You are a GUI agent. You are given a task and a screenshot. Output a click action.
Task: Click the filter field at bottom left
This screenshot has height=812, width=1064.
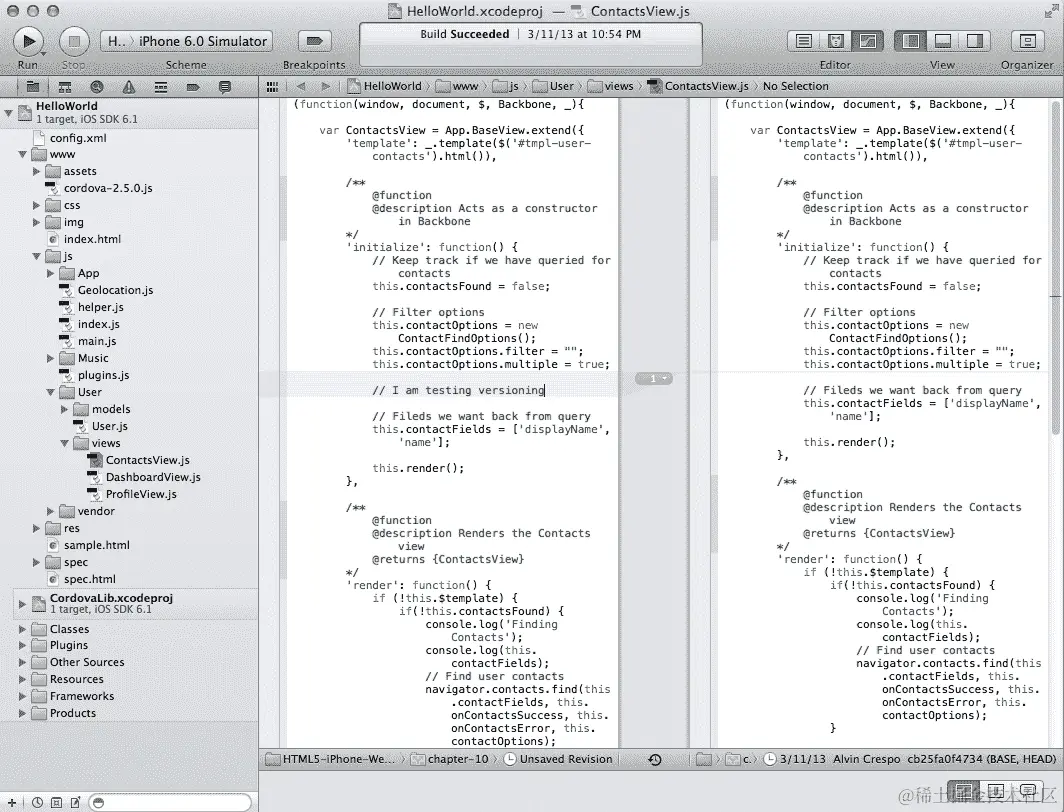pyautogui.click(x=170, y=802)
